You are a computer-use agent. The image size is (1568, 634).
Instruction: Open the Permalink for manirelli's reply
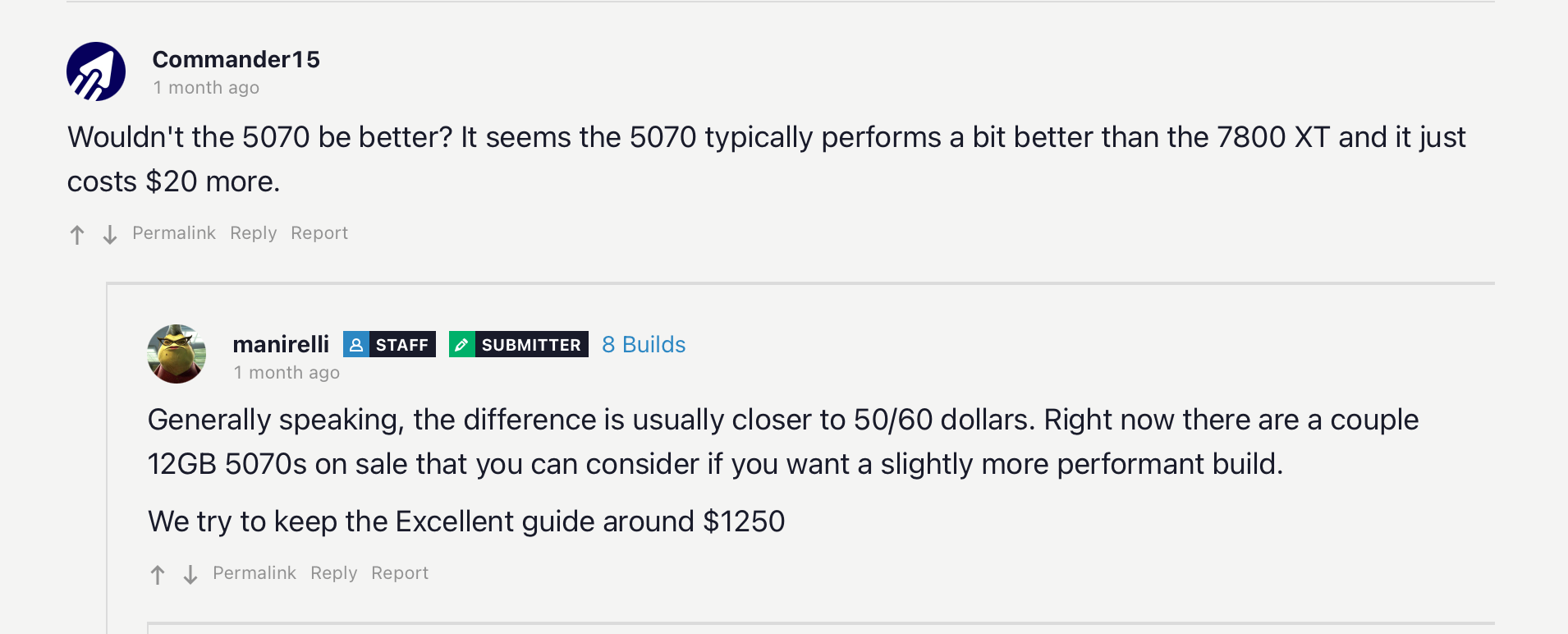[x=254, y=573]
